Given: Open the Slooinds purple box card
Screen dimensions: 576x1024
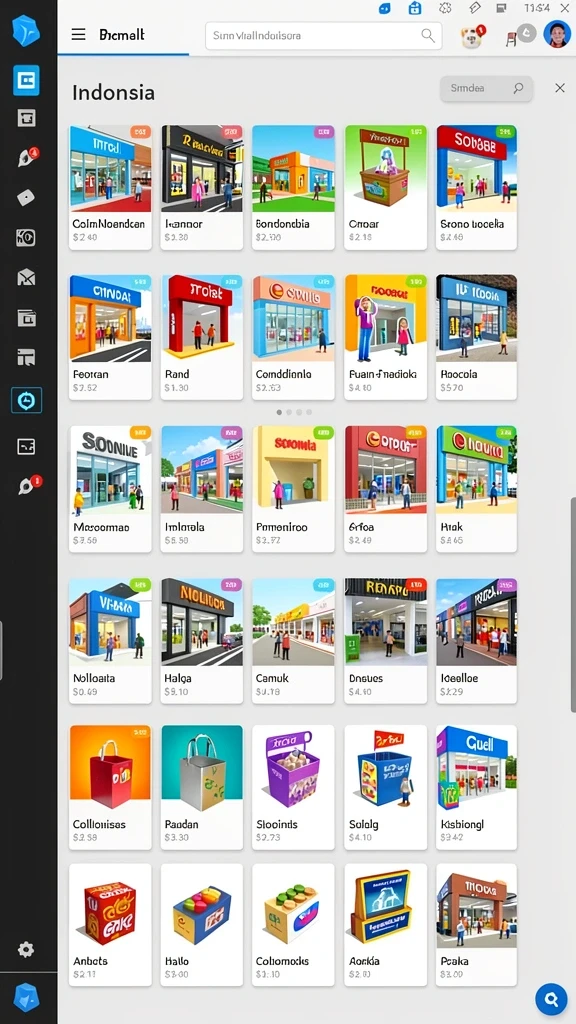Looking at the screenshot, I should click(x=293, y=787).
